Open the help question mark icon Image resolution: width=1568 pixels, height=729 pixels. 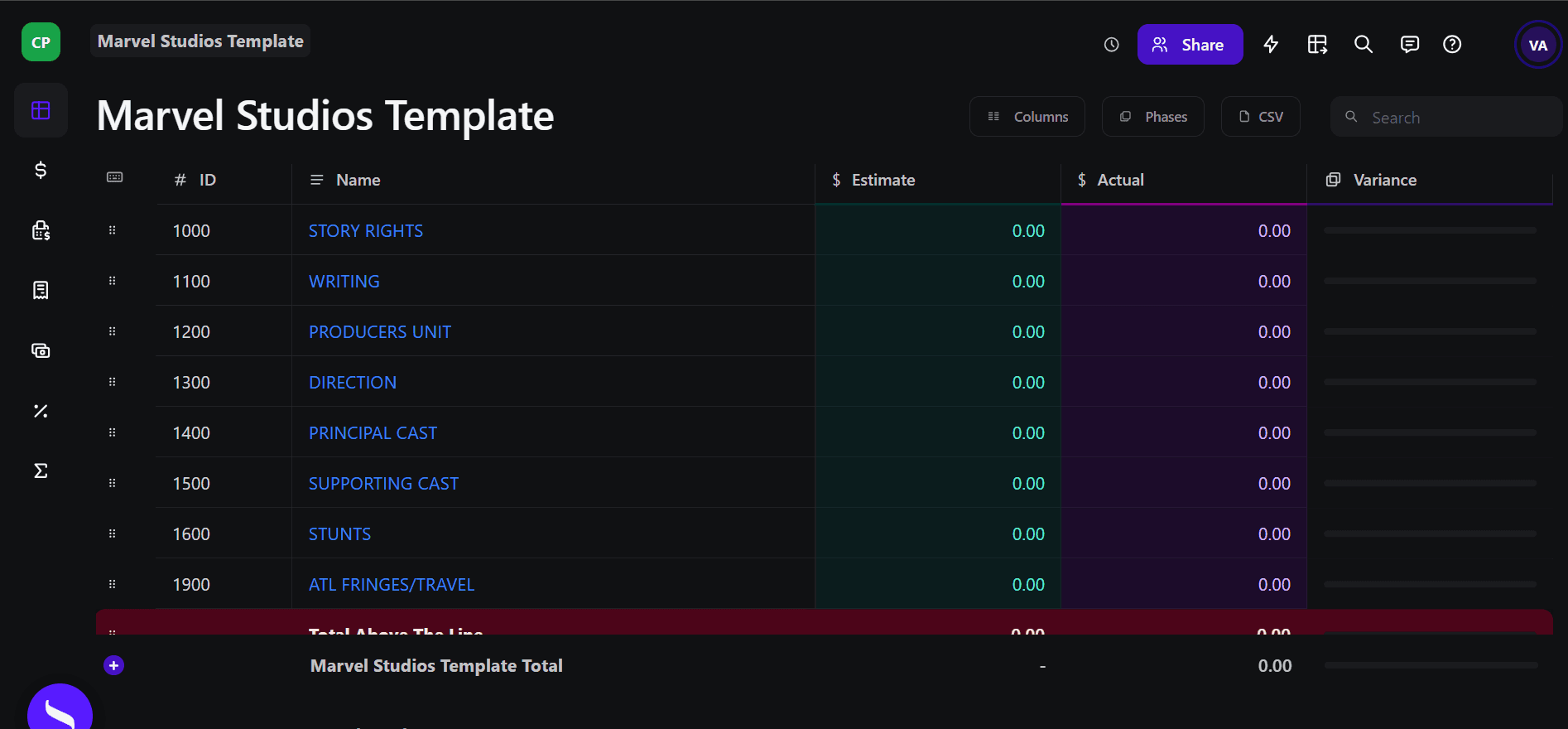coord(1452,45)
